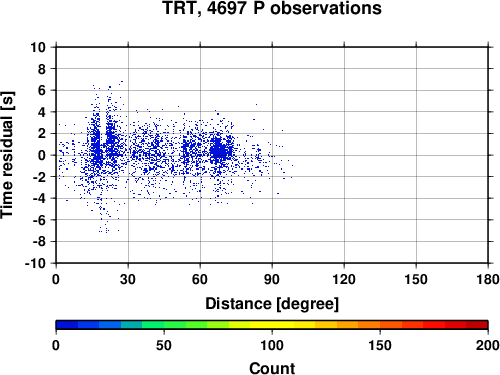Click the y-axis tick label '4'
The height and width of the screenshot is (375, 500).
42,112
